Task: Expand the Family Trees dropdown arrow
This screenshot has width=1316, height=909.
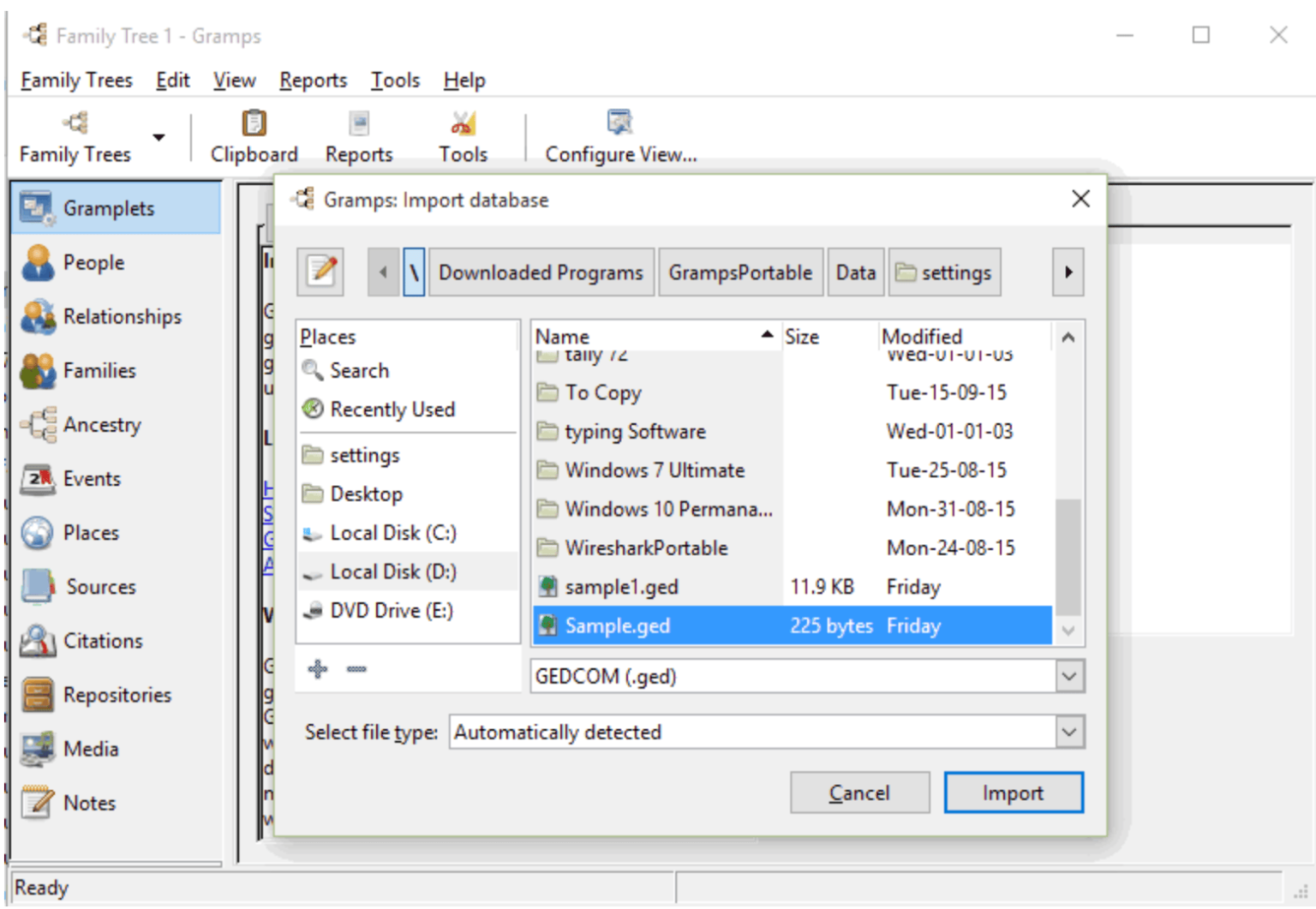Action: click(159, 135)
